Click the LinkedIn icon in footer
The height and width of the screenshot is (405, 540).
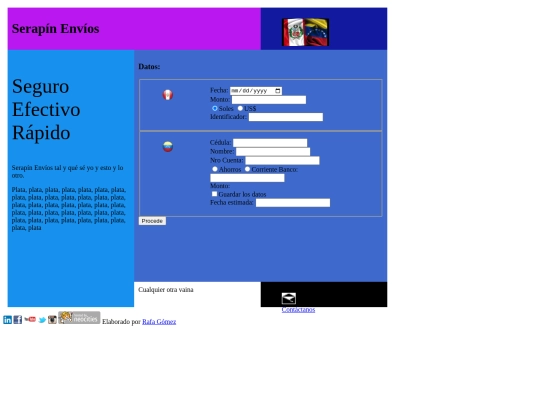coord(7,320)
